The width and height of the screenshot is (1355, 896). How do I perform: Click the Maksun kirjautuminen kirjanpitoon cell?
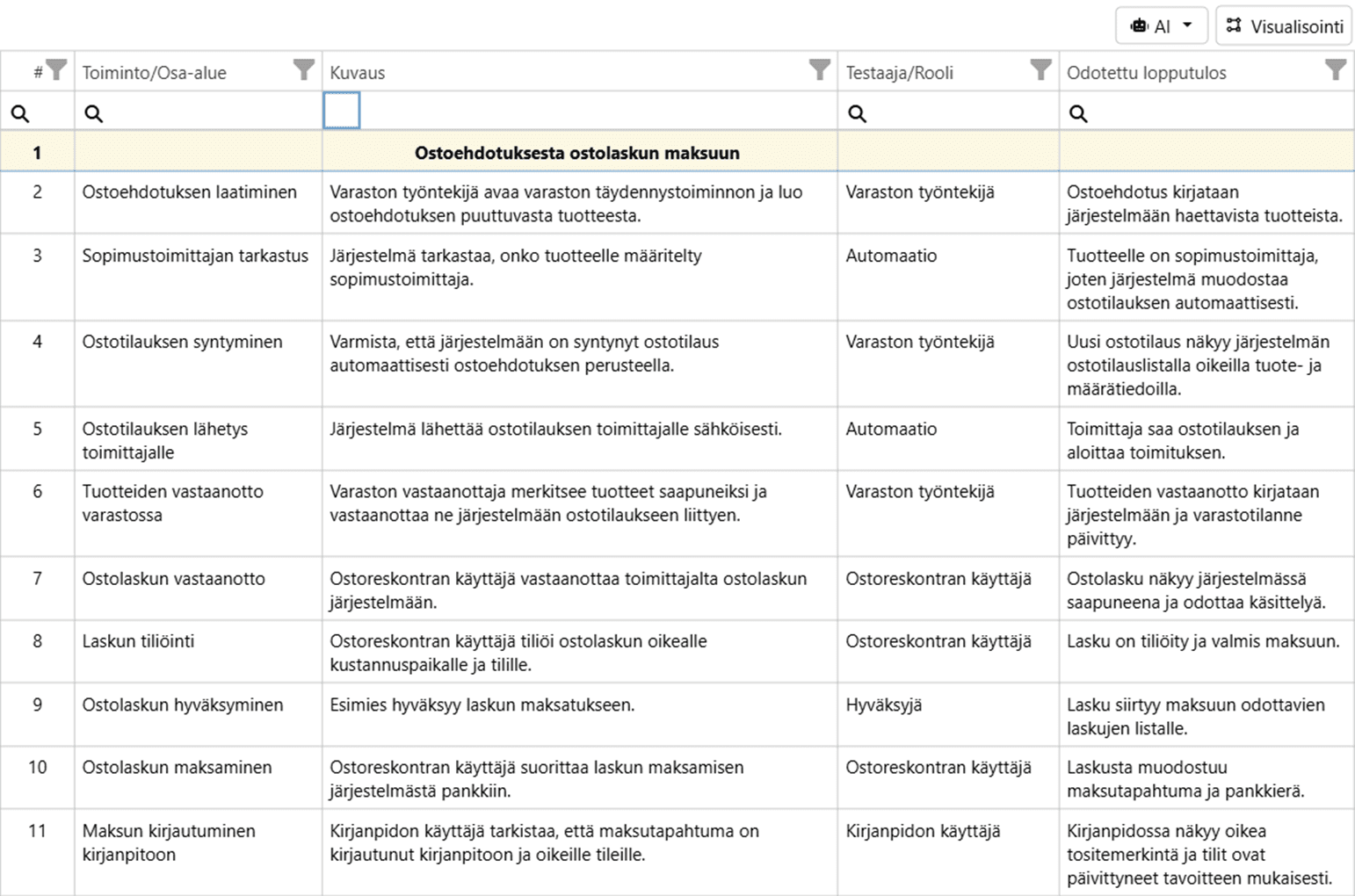[169, 842]
